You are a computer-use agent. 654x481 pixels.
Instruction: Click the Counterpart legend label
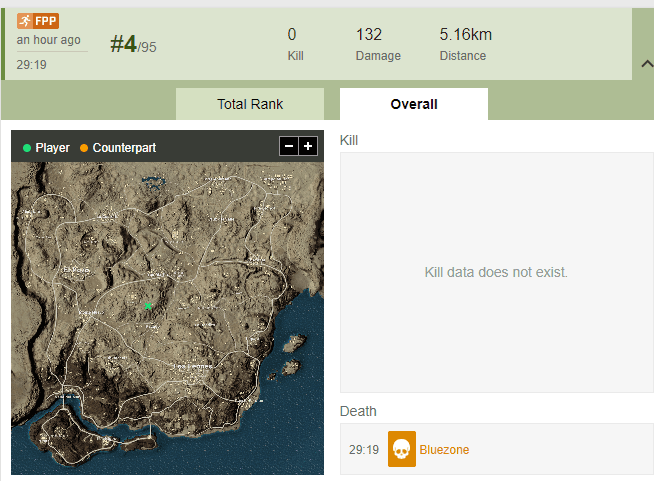[x=124, y=148]
